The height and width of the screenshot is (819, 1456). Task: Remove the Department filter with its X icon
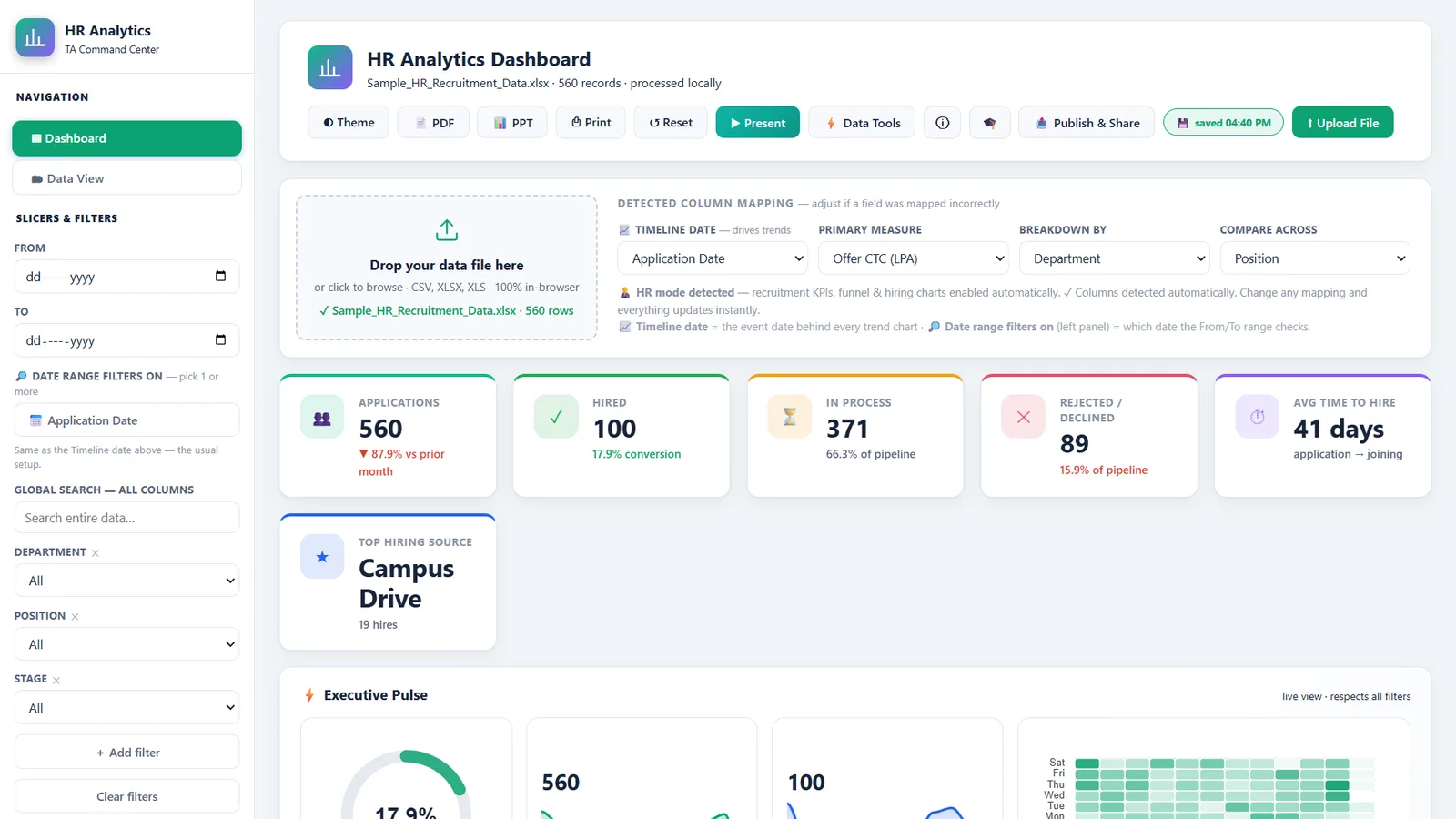pyautogui.click(x=96, y=553)
